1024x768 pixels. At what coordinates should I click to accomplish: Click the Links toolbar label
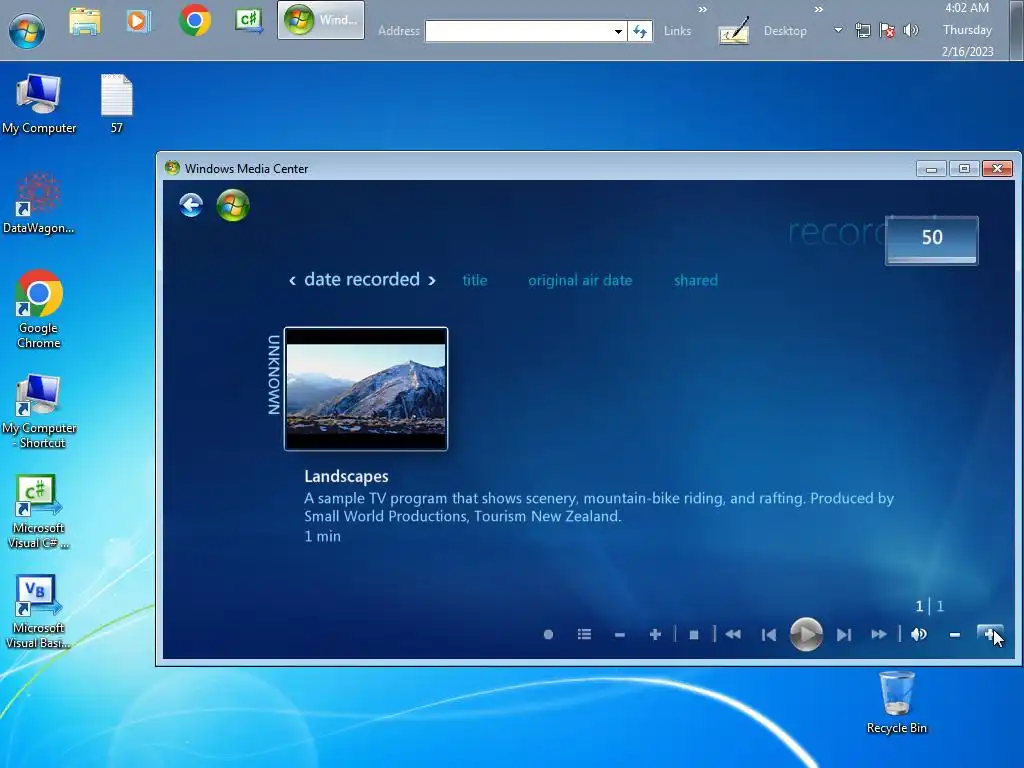(677, 31)
